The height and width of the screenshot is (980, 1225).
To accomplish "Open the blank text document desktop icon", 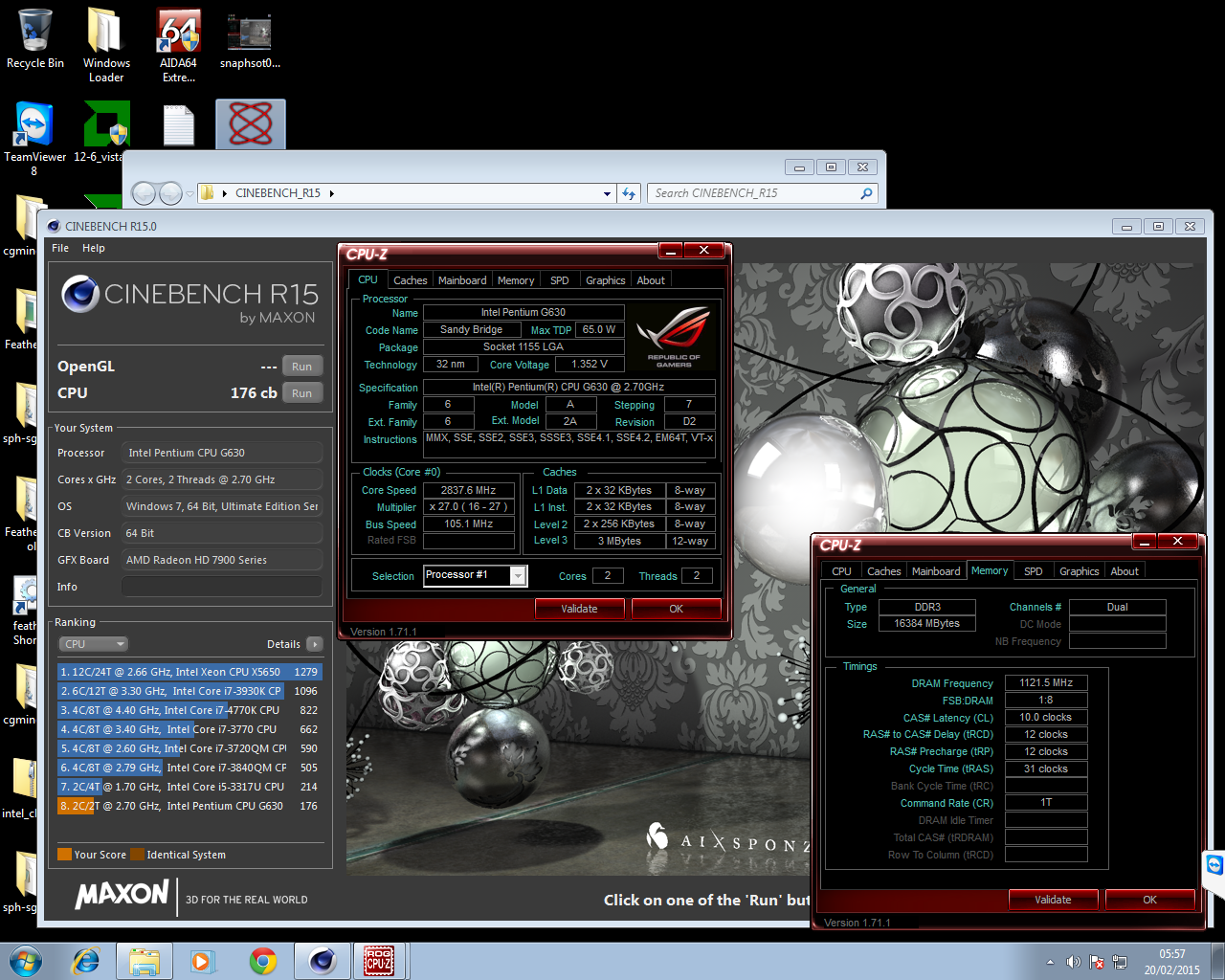I will tap(179, 125).
